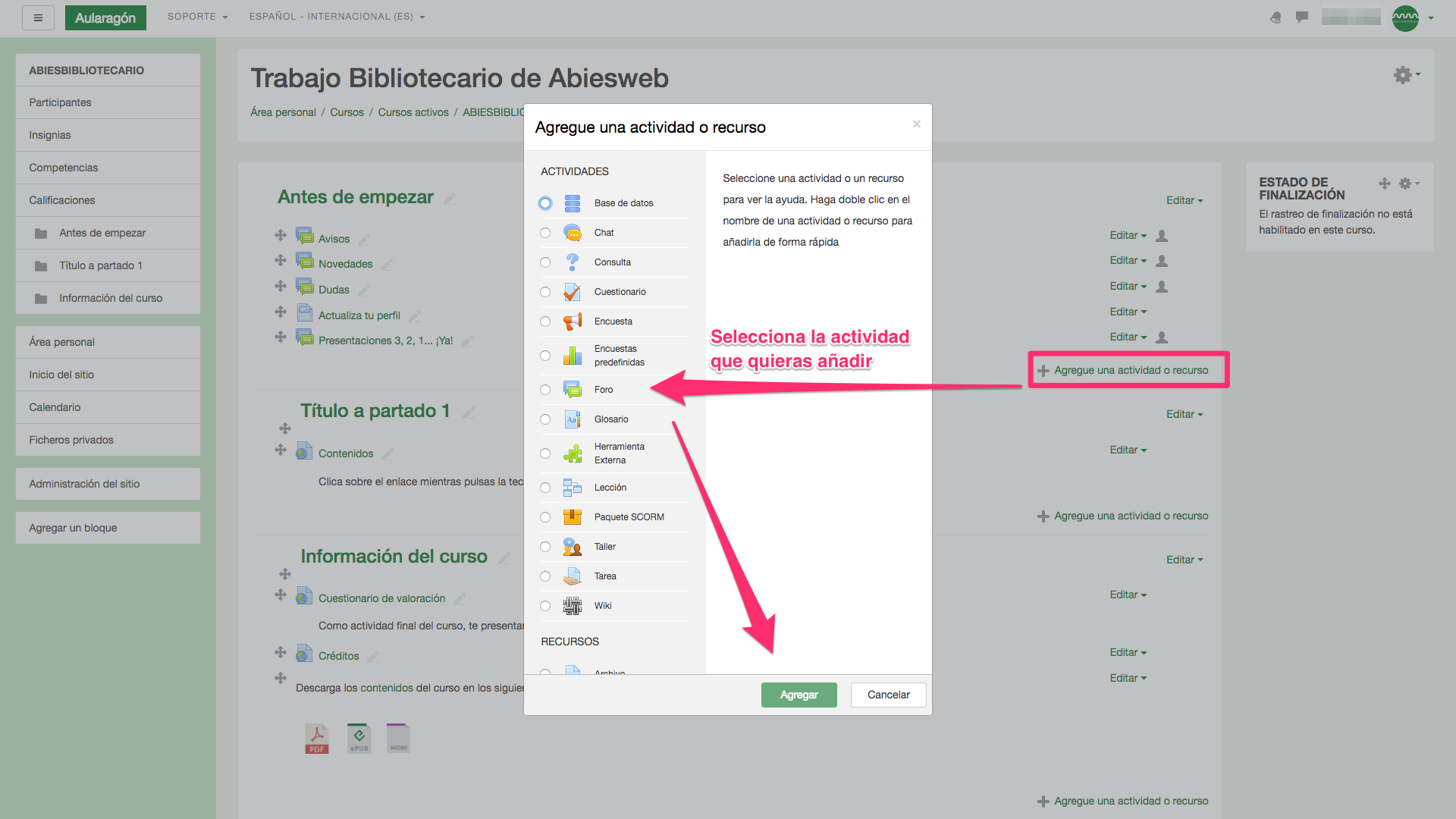1456x819 pixels.
Task: Click the Encuesta megaphone icon
Action: [573, 322]
